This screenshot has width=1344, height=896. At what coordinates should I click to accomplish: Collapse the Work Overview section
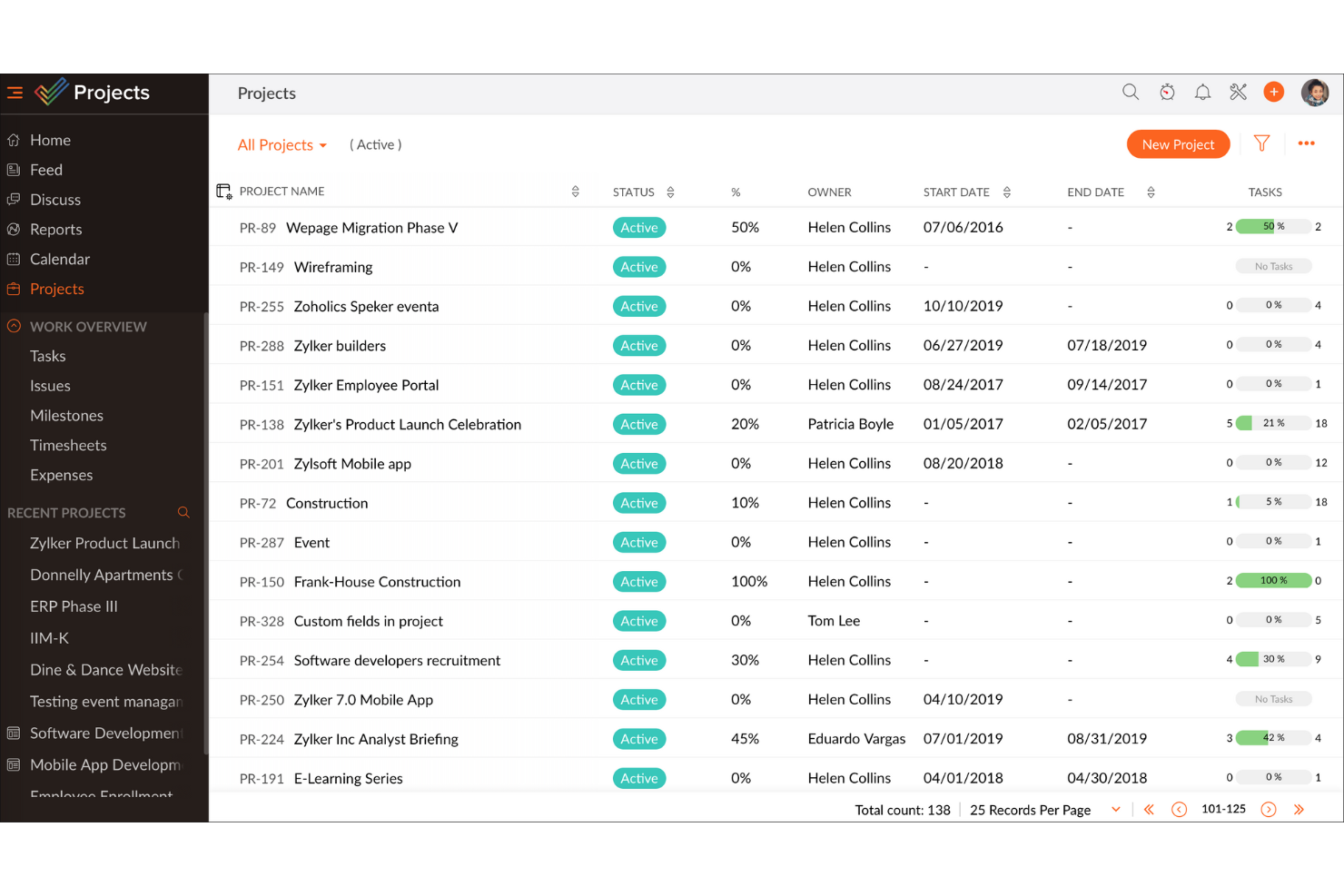14,326
